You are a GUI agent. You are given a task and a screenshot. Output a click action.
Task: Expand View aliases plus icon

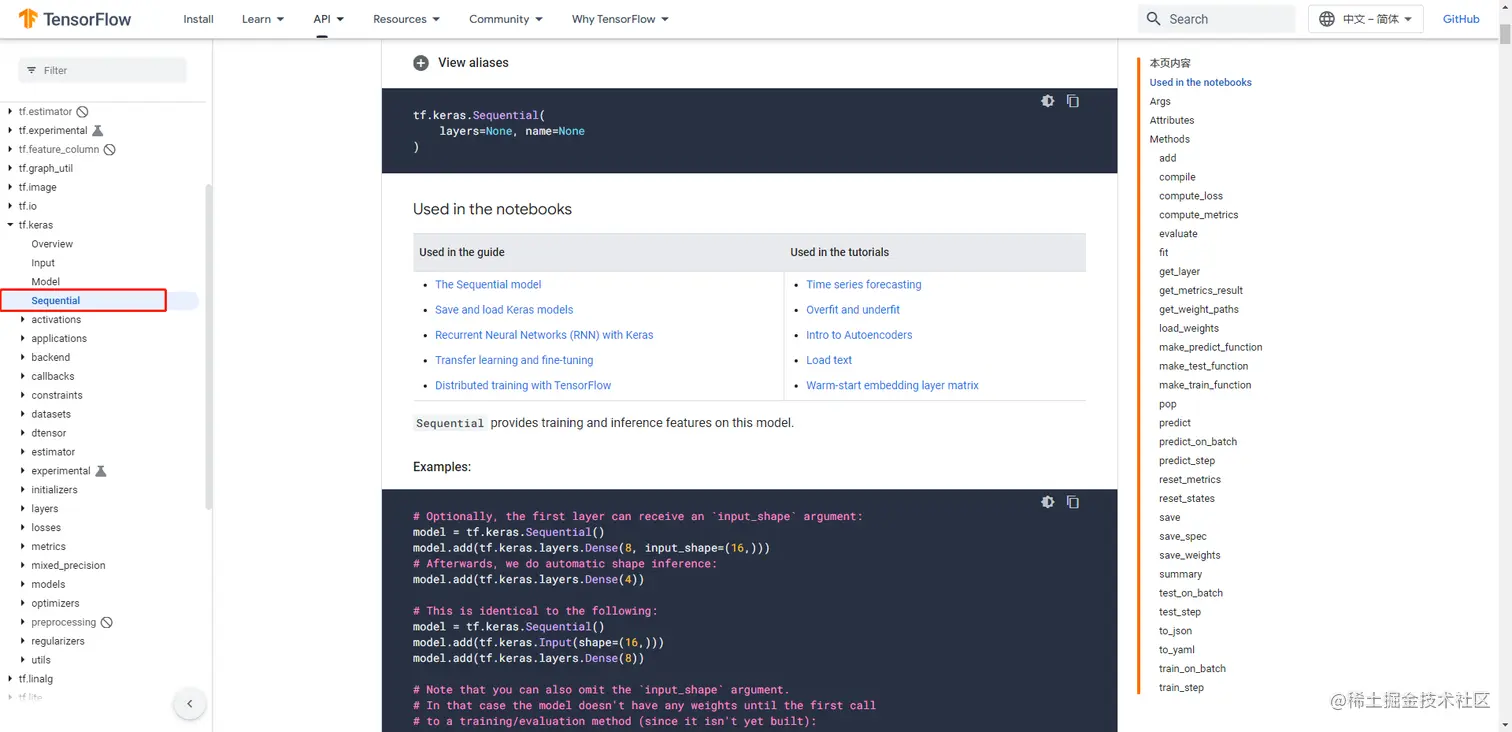click(421, 63)
